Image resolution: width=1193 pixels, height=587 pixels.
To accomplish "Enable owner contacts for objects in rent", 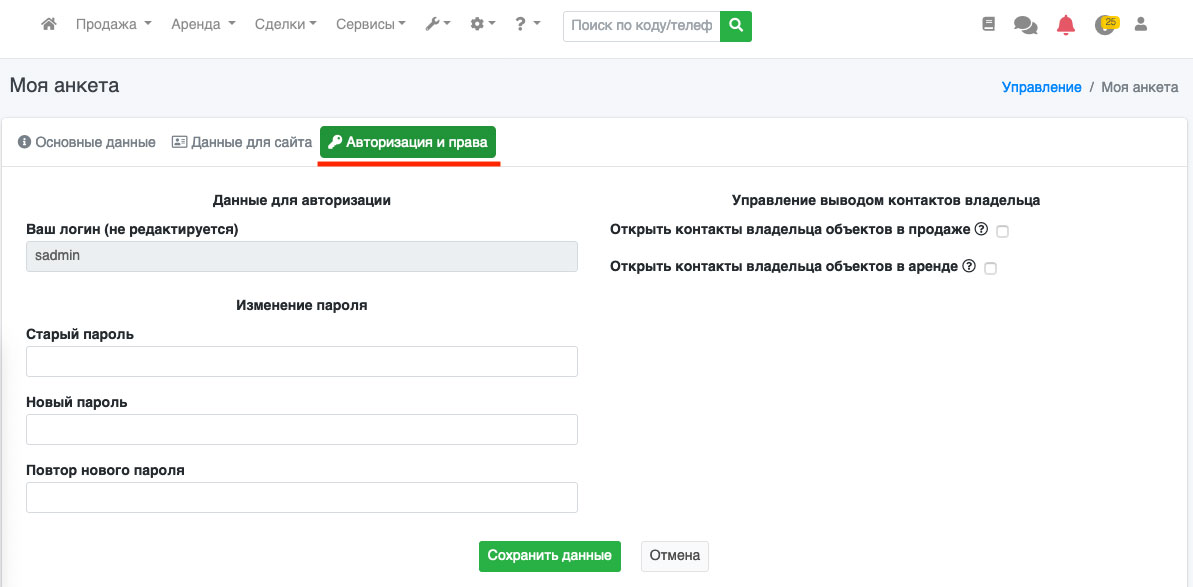I will point(990,268).
